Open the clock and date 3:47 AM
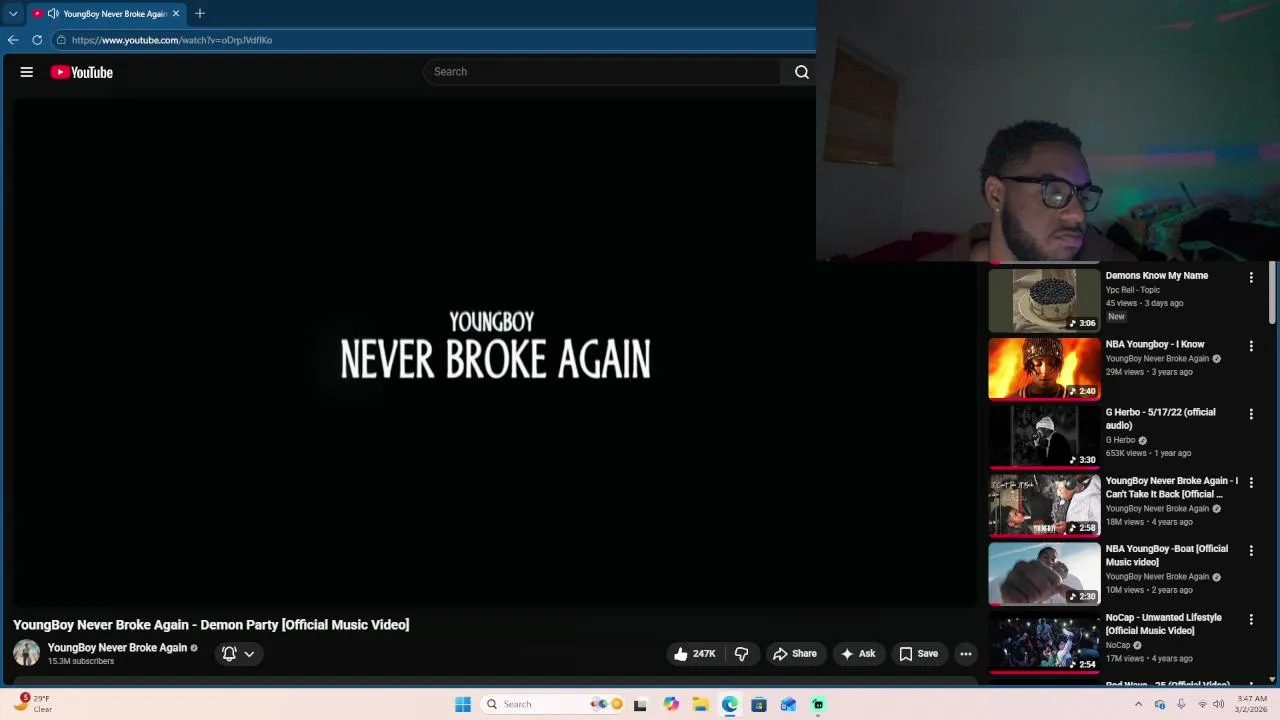This screenshot has height=720, width=1280. (1252, 704)
